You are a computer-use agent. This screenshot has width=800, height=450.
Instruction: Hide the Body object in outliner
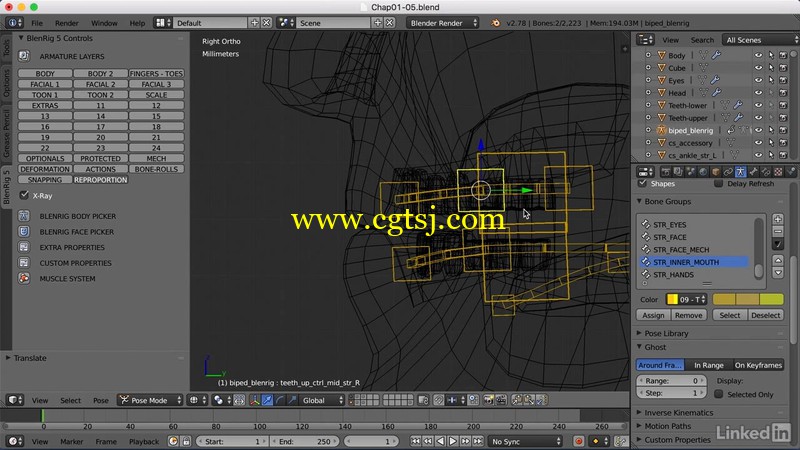pyautogui.click(x=759, y=55)
